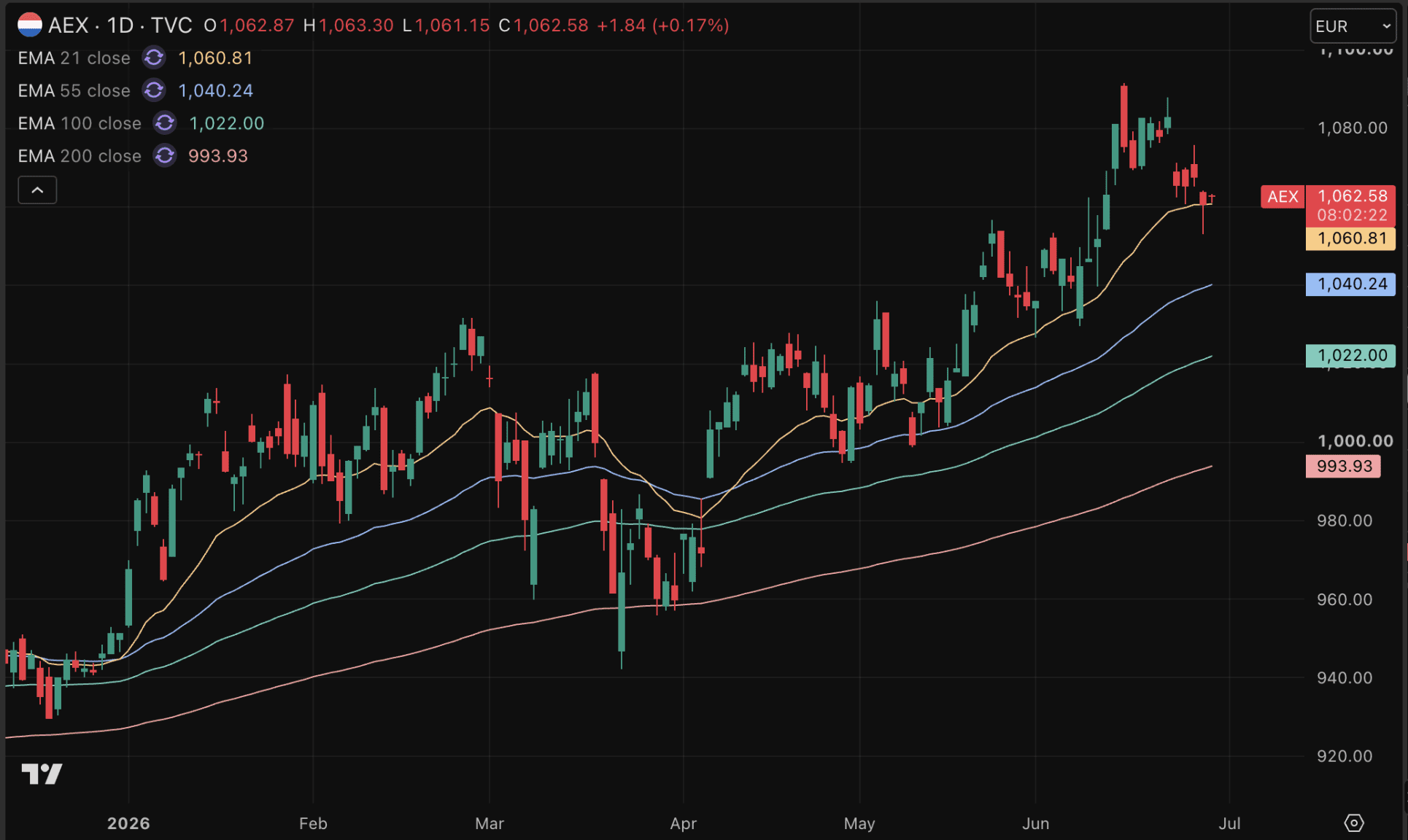Click the high price H 1,063.30
Screen dimensions: 1408x840
pos(349,26)
